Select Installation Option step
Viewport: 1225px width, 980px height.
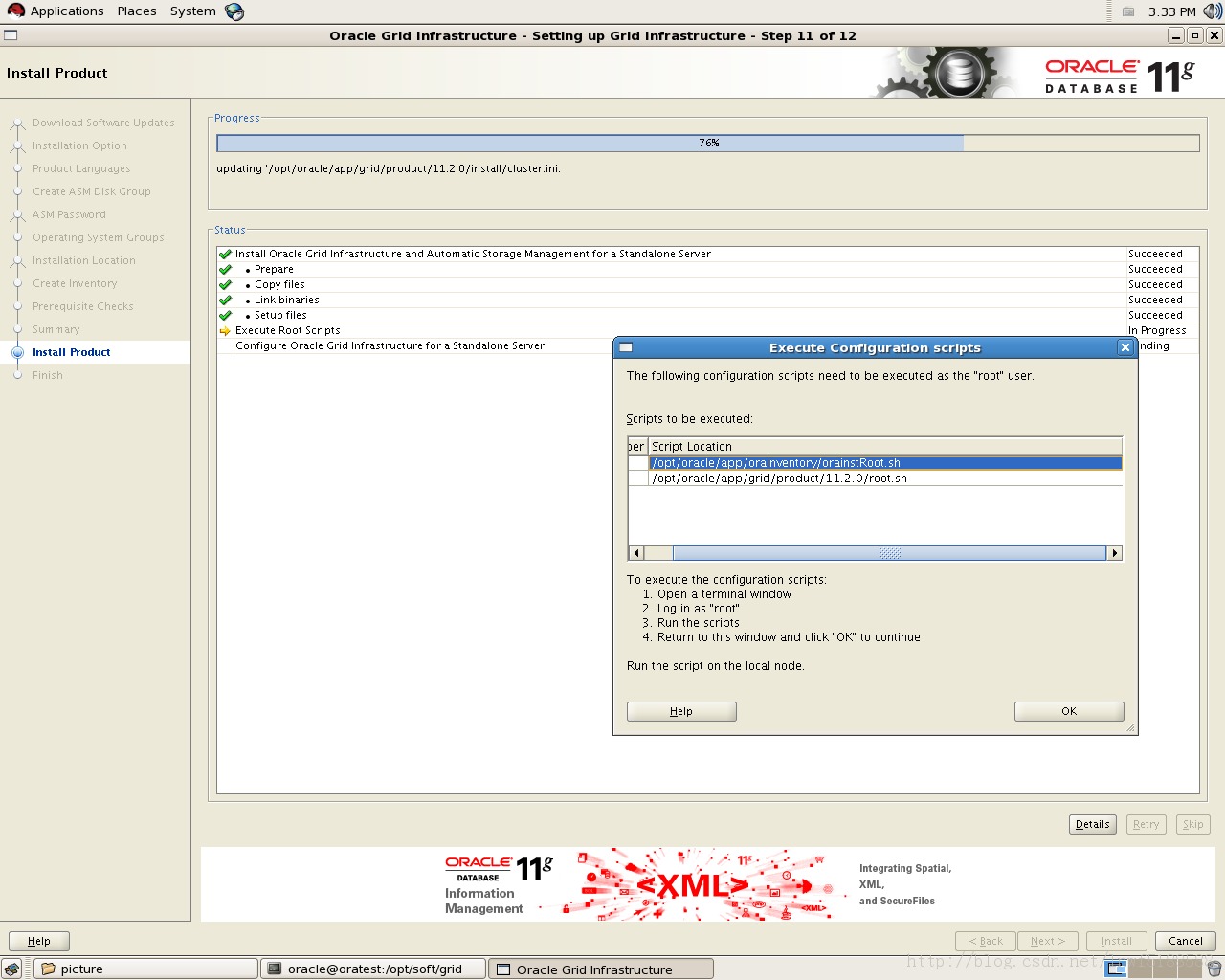79,145
